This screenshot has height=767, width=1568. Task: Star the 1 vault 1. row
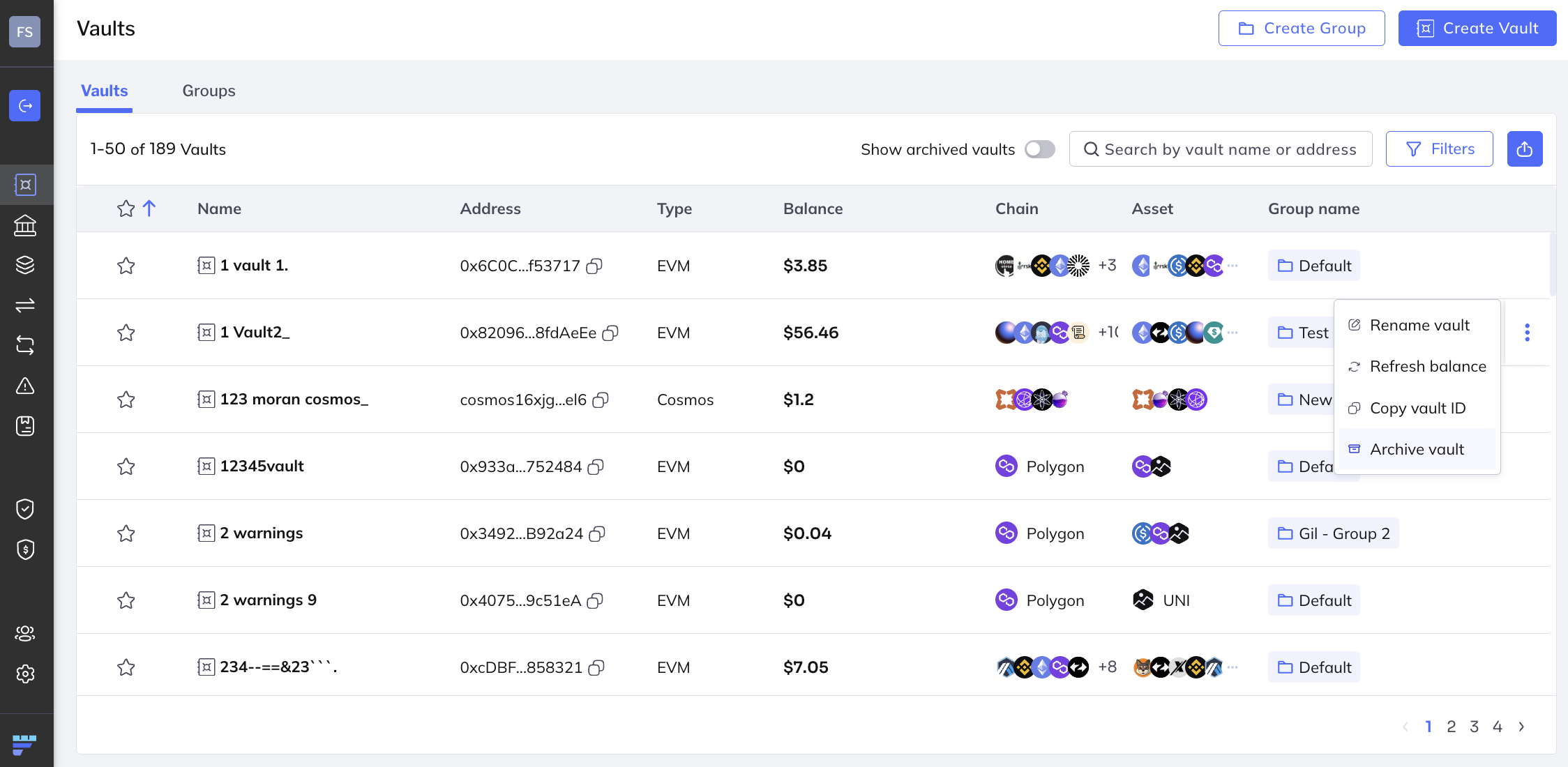(126, 266)
